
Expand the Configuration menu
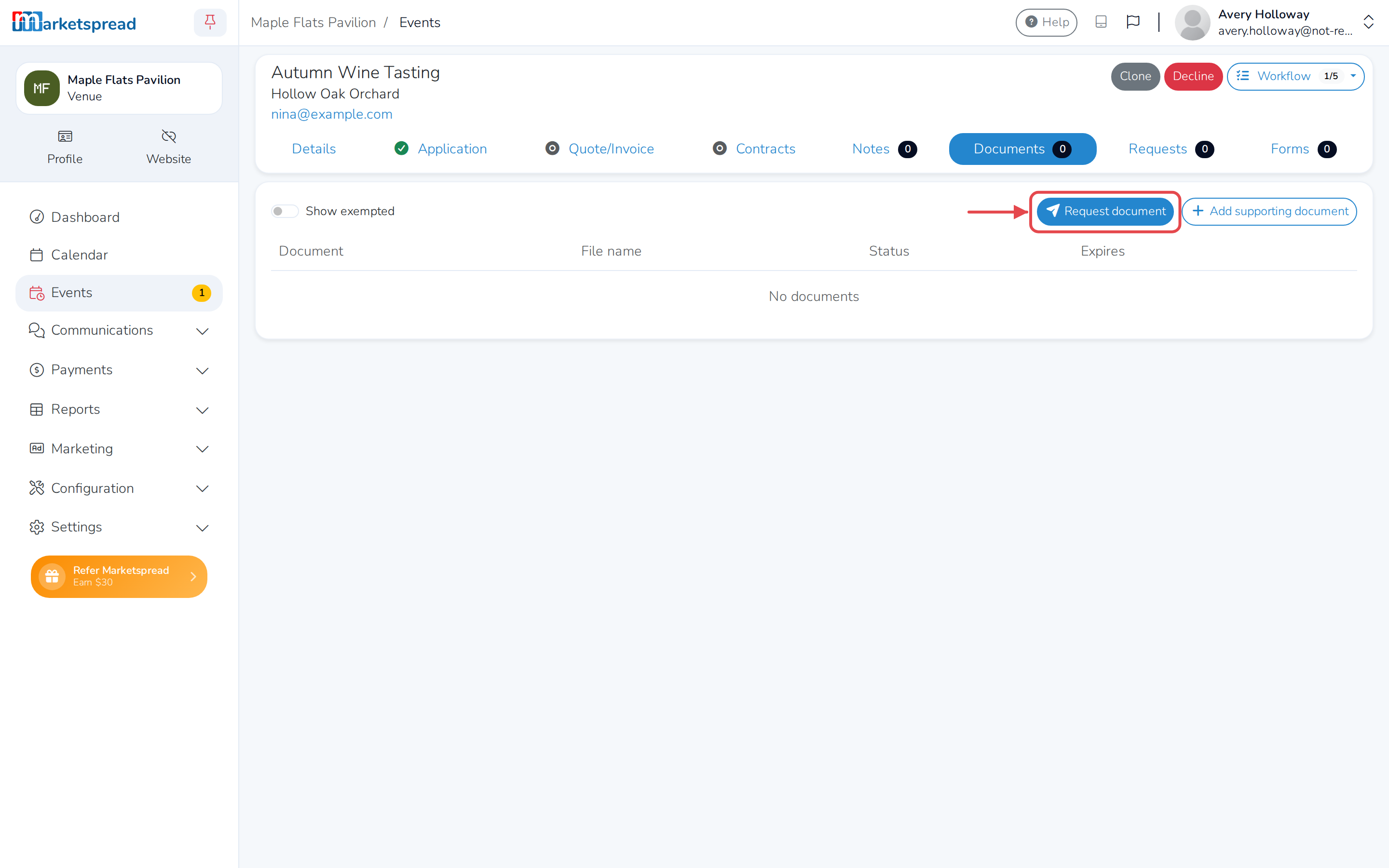click(x=119, y=488)
